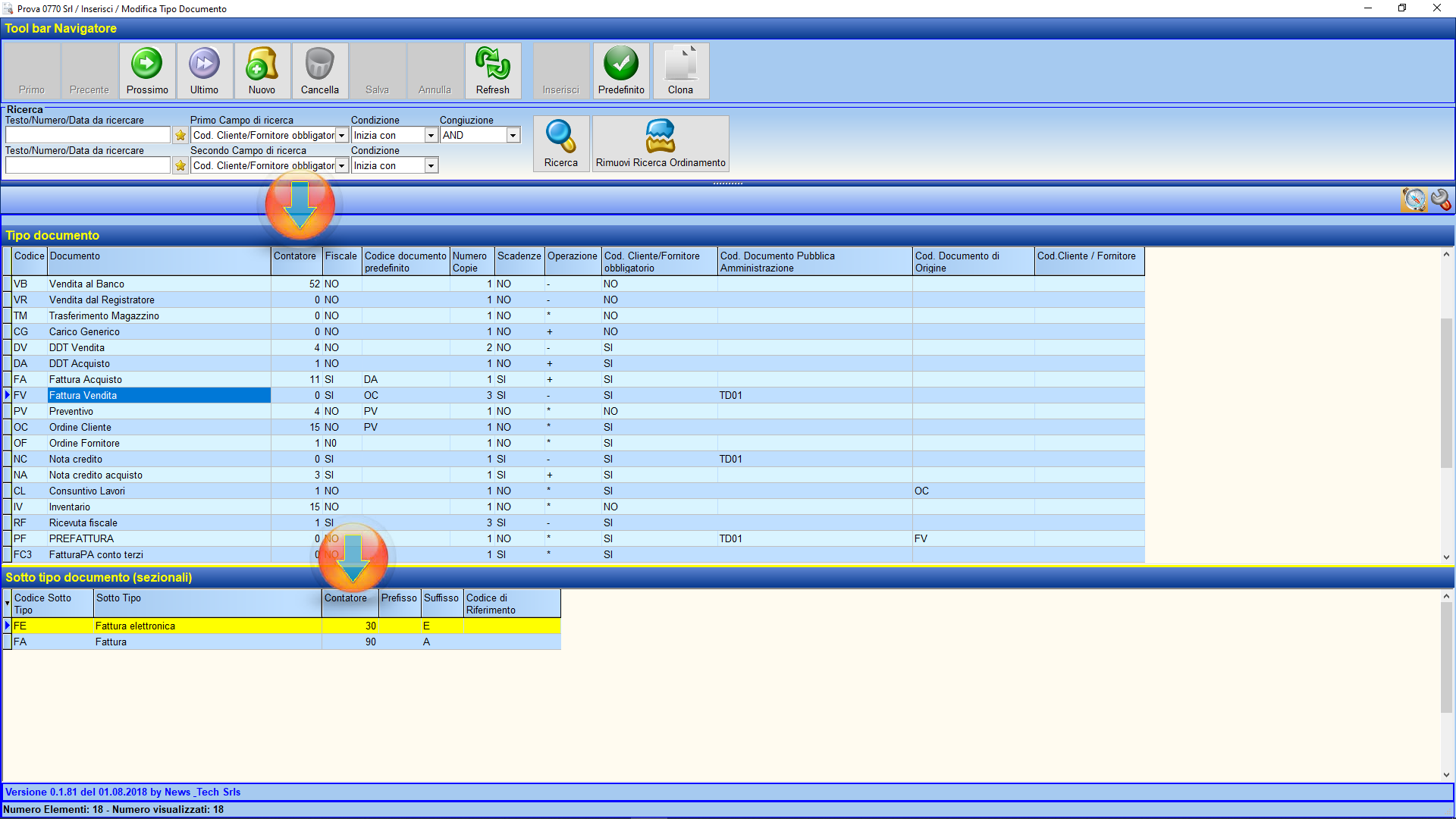Create new document type with Nuovo
Image resolution: width=1456 pixels, height=819 pixels.
pos(262,71)
